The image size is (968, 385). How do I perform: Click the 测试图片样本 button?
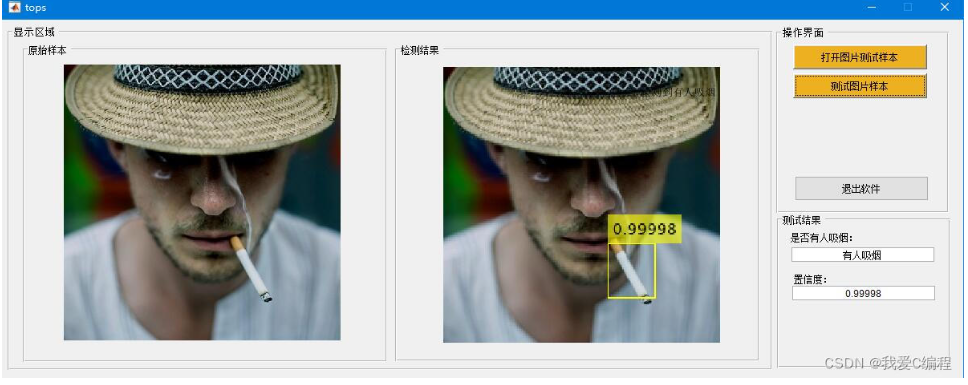click(x=860, y=86)
